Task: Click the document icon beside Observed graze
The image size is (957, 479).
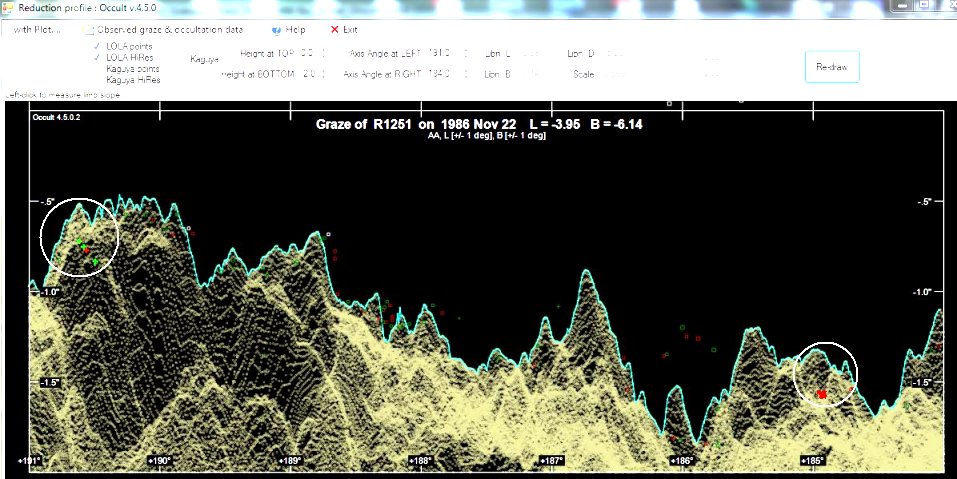Action: point(89,30)
